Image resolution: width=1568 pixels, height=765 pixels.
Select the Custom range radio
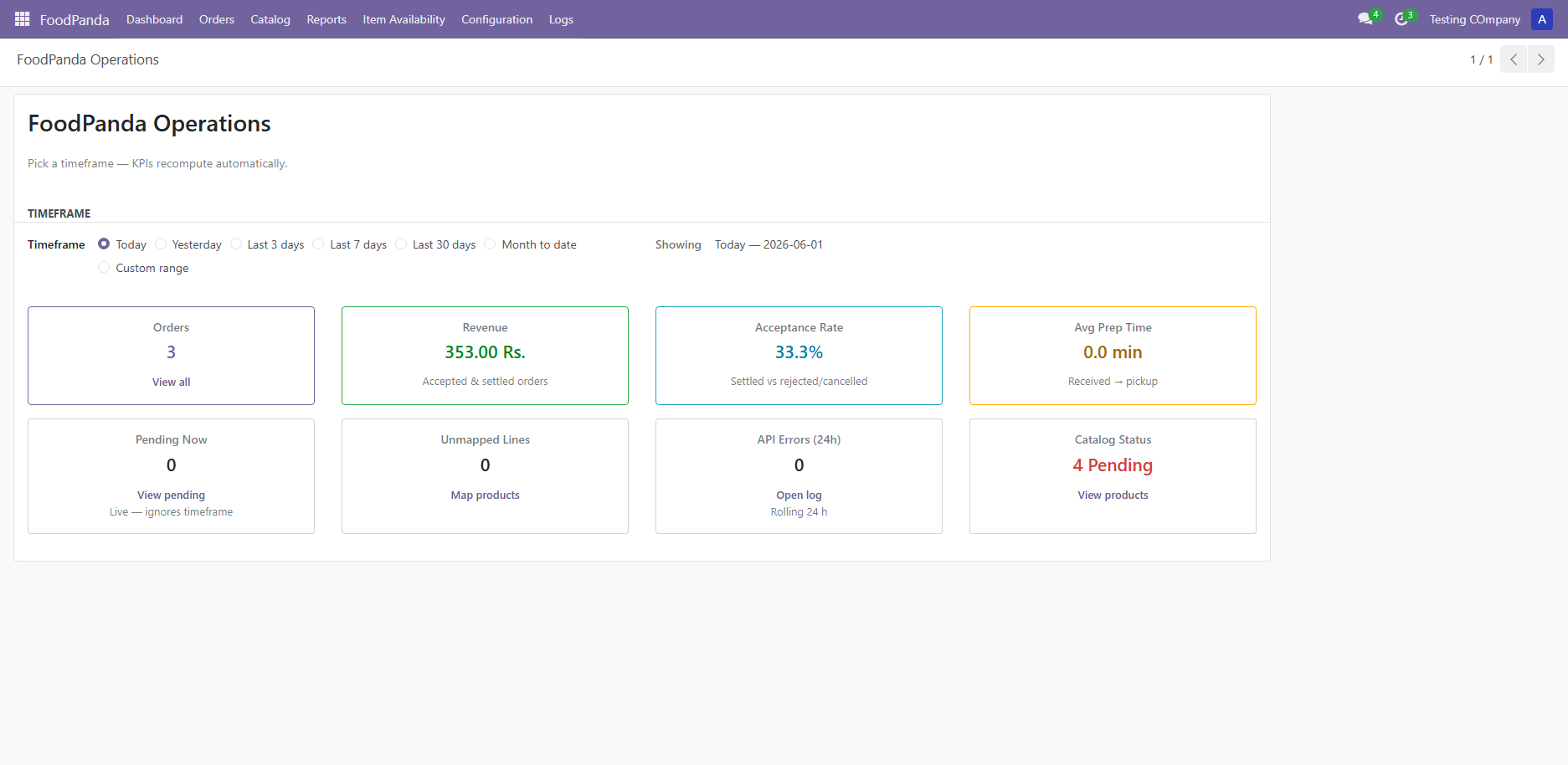point(104,267)
